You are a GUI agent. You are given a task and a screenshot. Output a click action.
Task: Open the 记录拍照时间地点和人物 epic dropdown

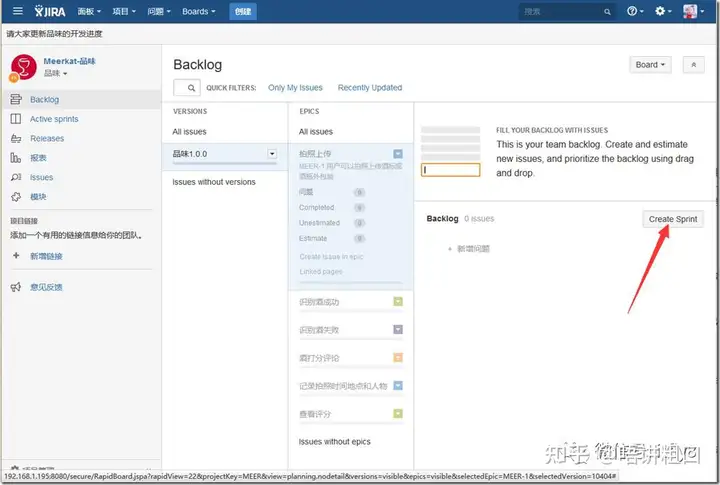click(398, 385)
